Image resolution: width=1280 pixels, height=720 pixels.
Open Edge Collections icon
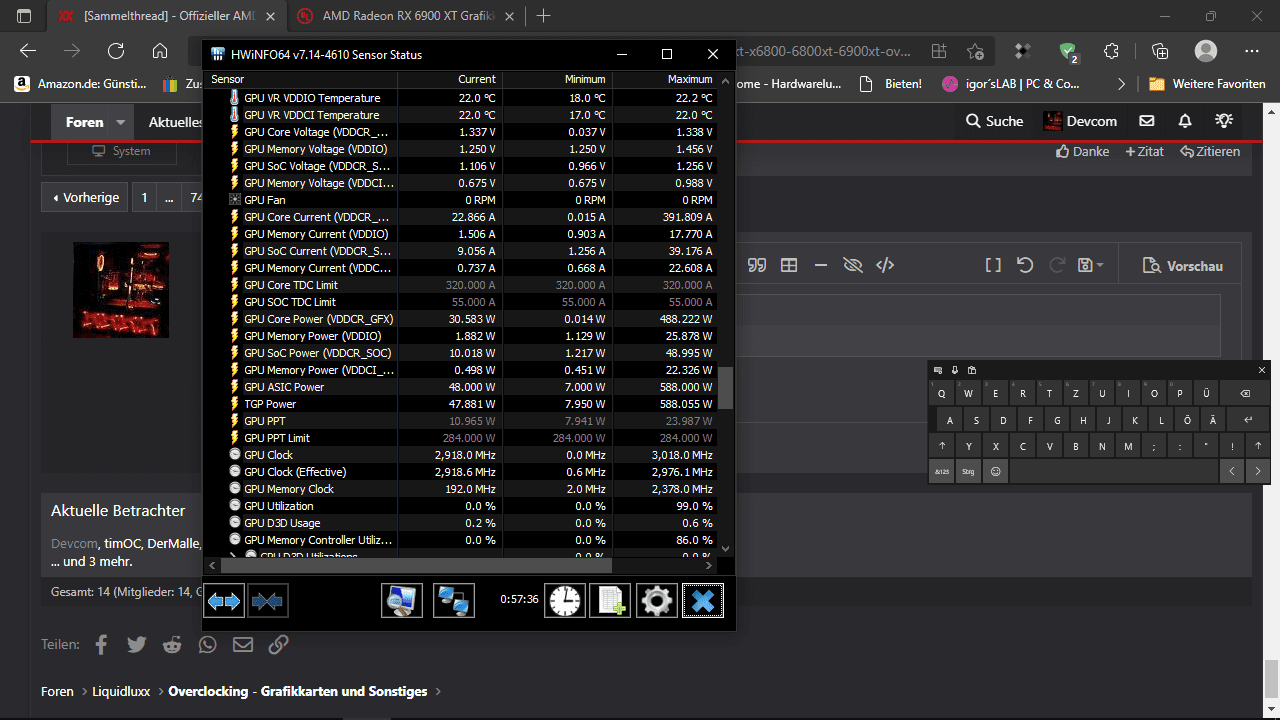click(1160, 51)
